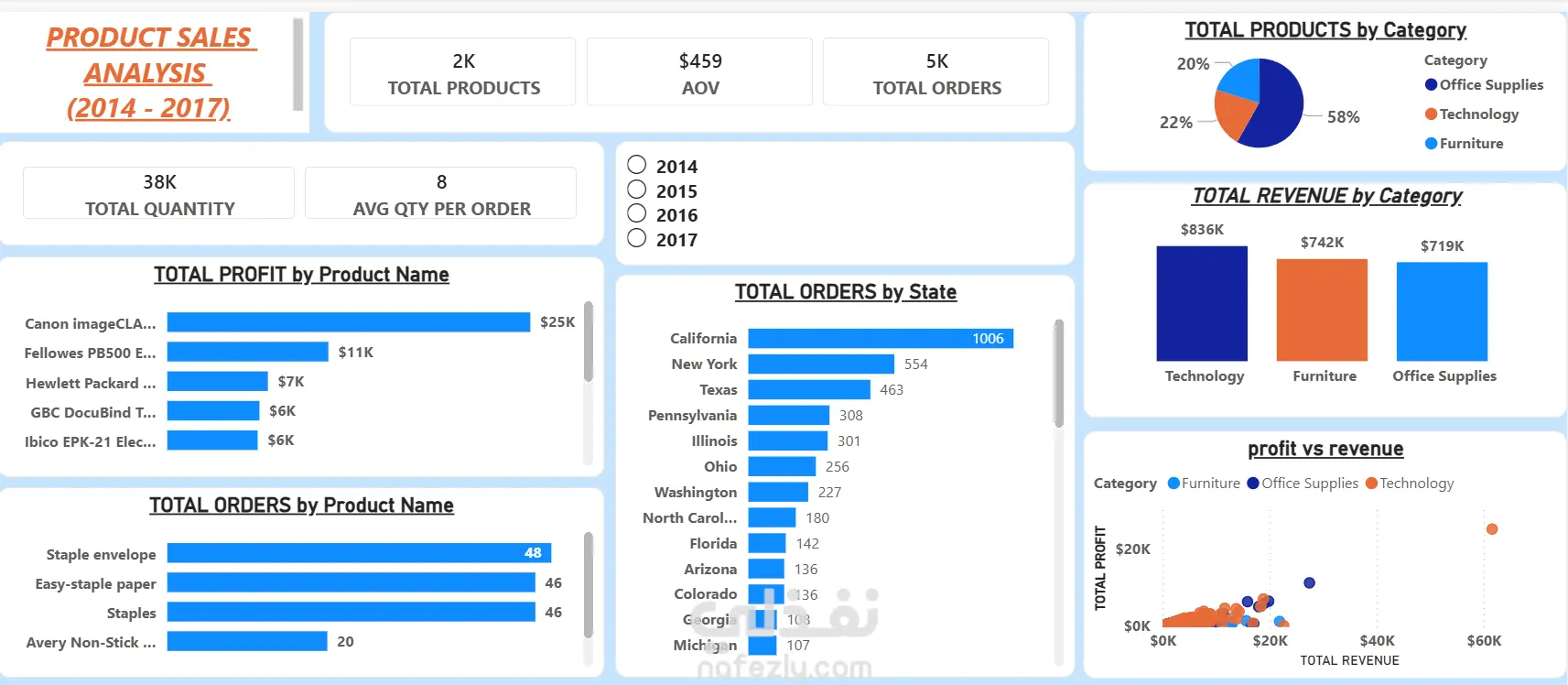Select the New York orders bar
The image size is (1568, 685).
coord(821,364)
